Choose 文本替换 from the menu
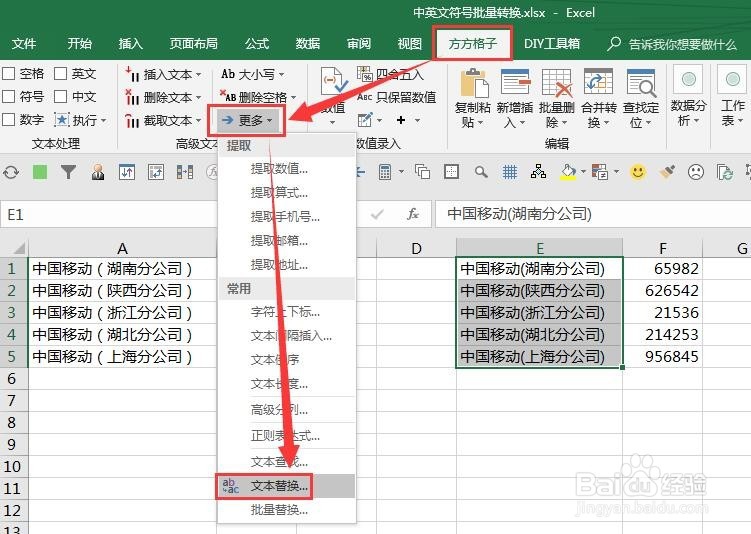 286,486
